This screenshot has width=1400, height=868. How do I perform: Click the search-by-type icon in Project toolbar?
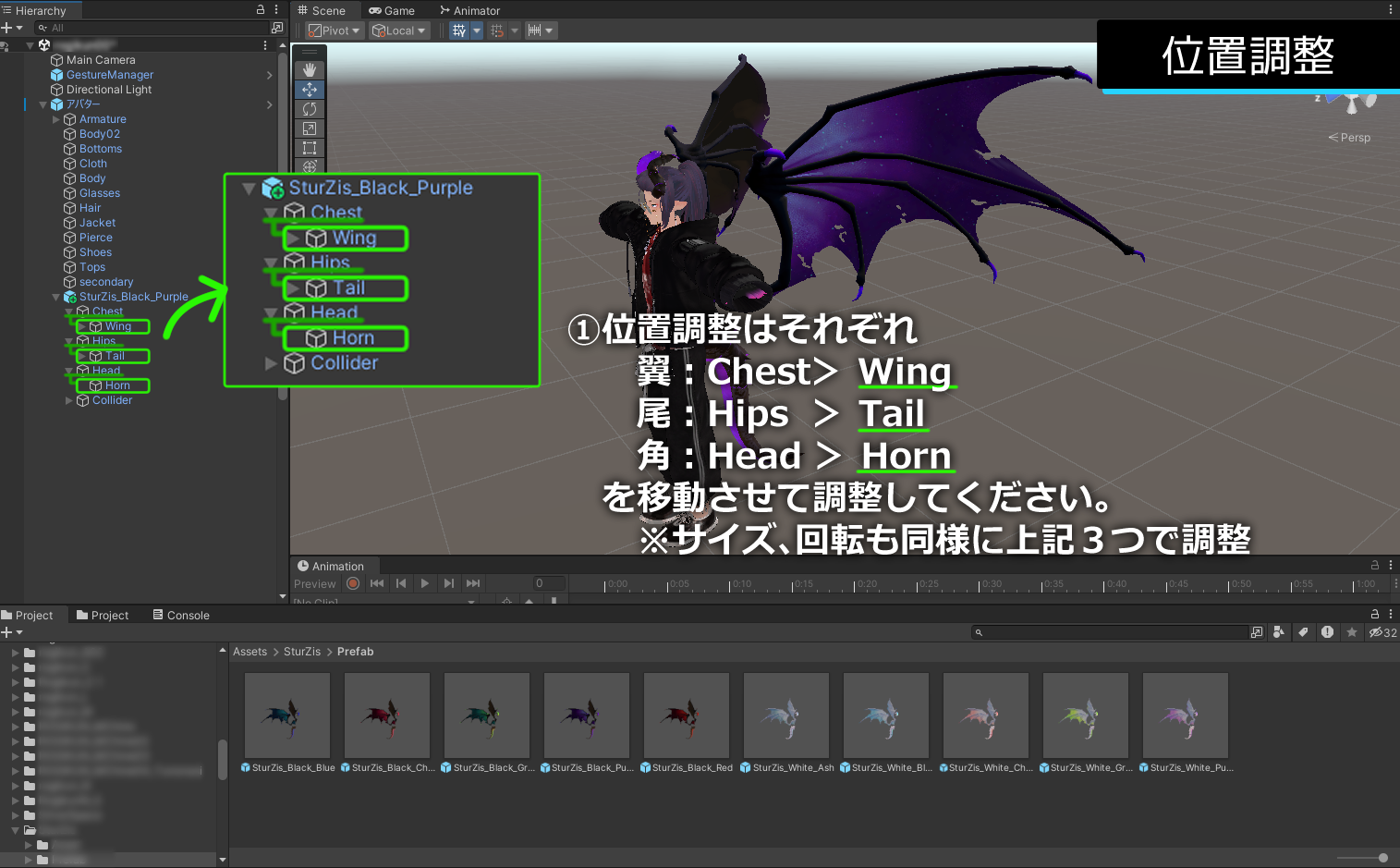coord(1278,631)
